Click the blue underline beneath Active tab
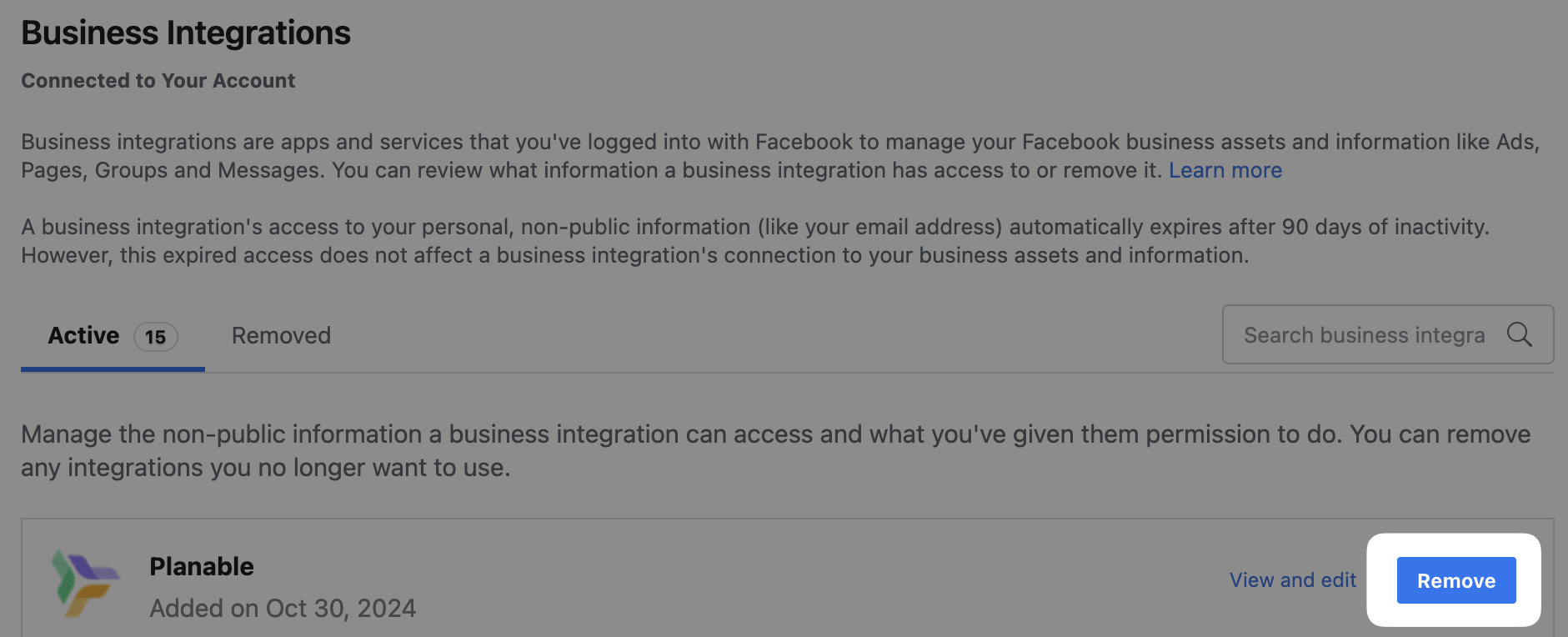Image resolution: width=1568 pixels, height=637 pixels. pyautogui.click(x=113, y=369)
